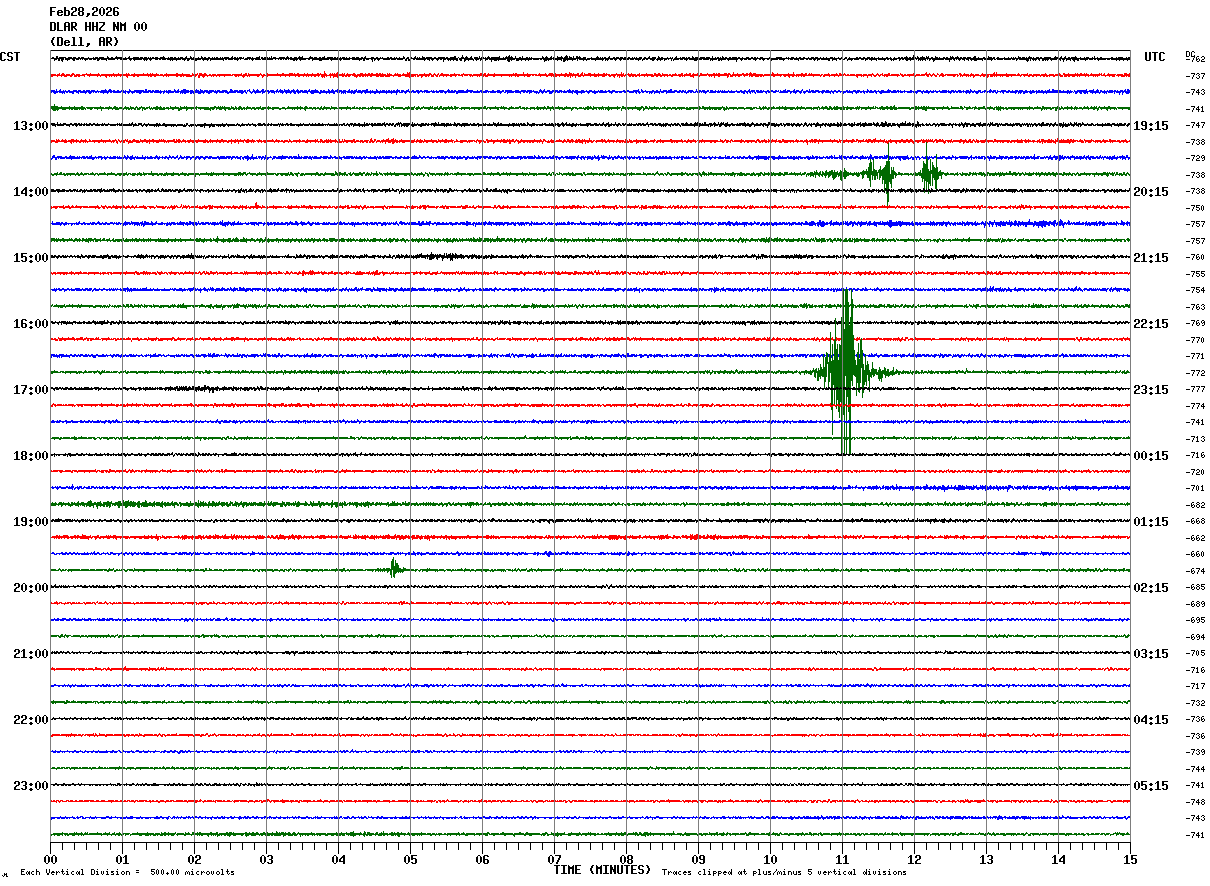The height and width of the screenshot is (886, 1210).
Task: Click the DLAR HHZ NM 00 station label
Action: click(x=98, y=27)
